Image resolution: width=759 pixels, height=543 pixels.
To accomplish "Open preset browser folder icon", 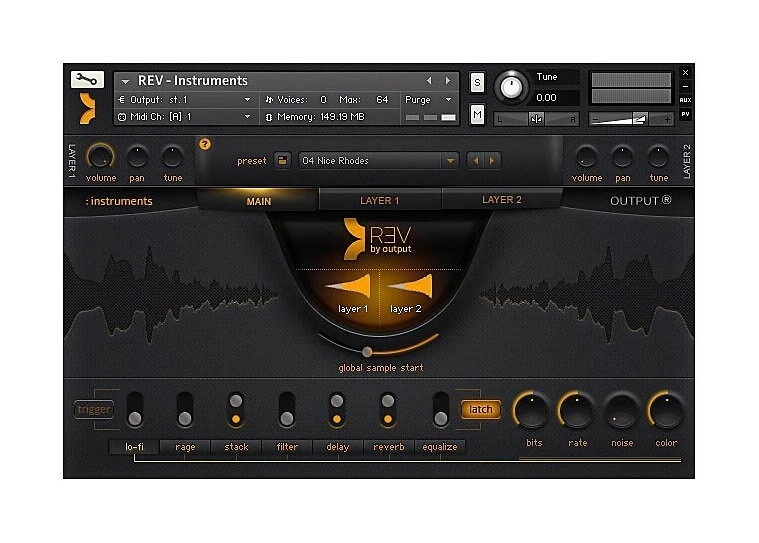I will 282,160.
